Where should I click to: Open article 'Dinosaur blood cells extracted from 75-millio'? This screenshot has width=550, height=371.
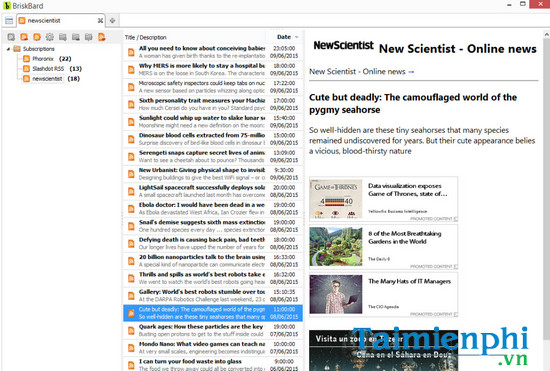pyautogui.click(x=213, y=139)
